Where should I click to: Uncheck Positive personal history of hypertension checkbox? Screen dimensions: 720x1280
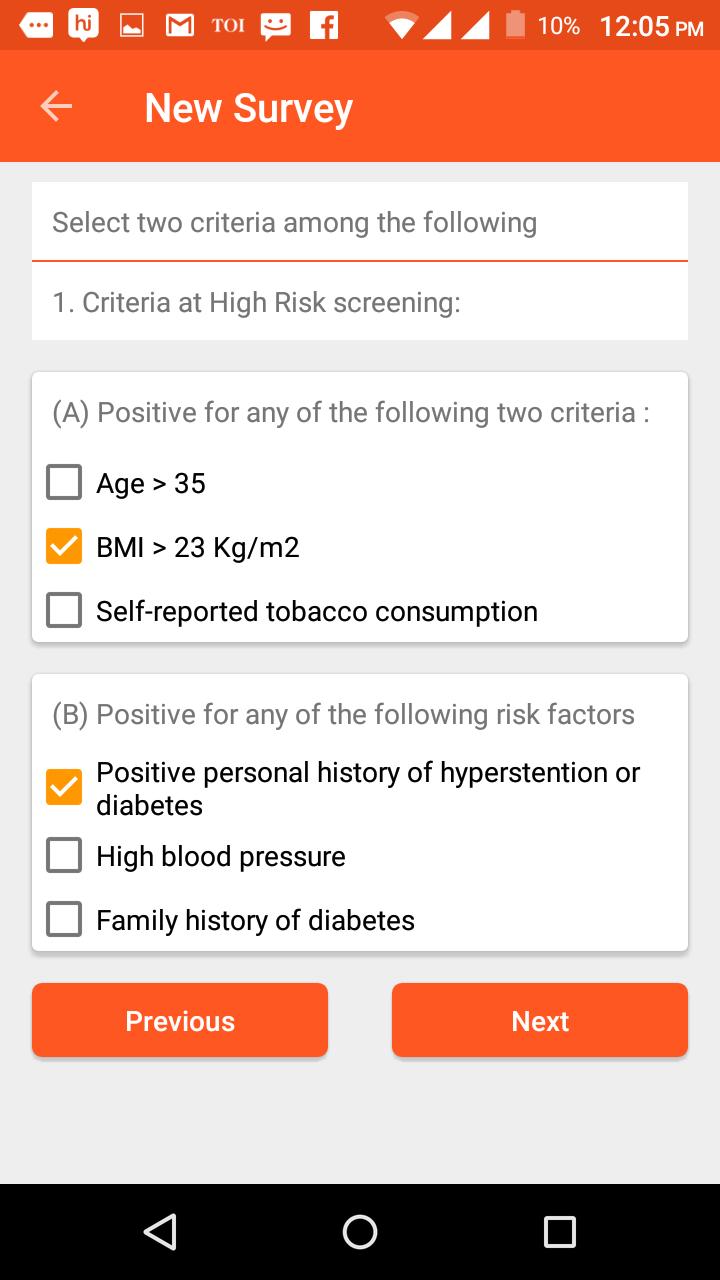click(64, 788)
